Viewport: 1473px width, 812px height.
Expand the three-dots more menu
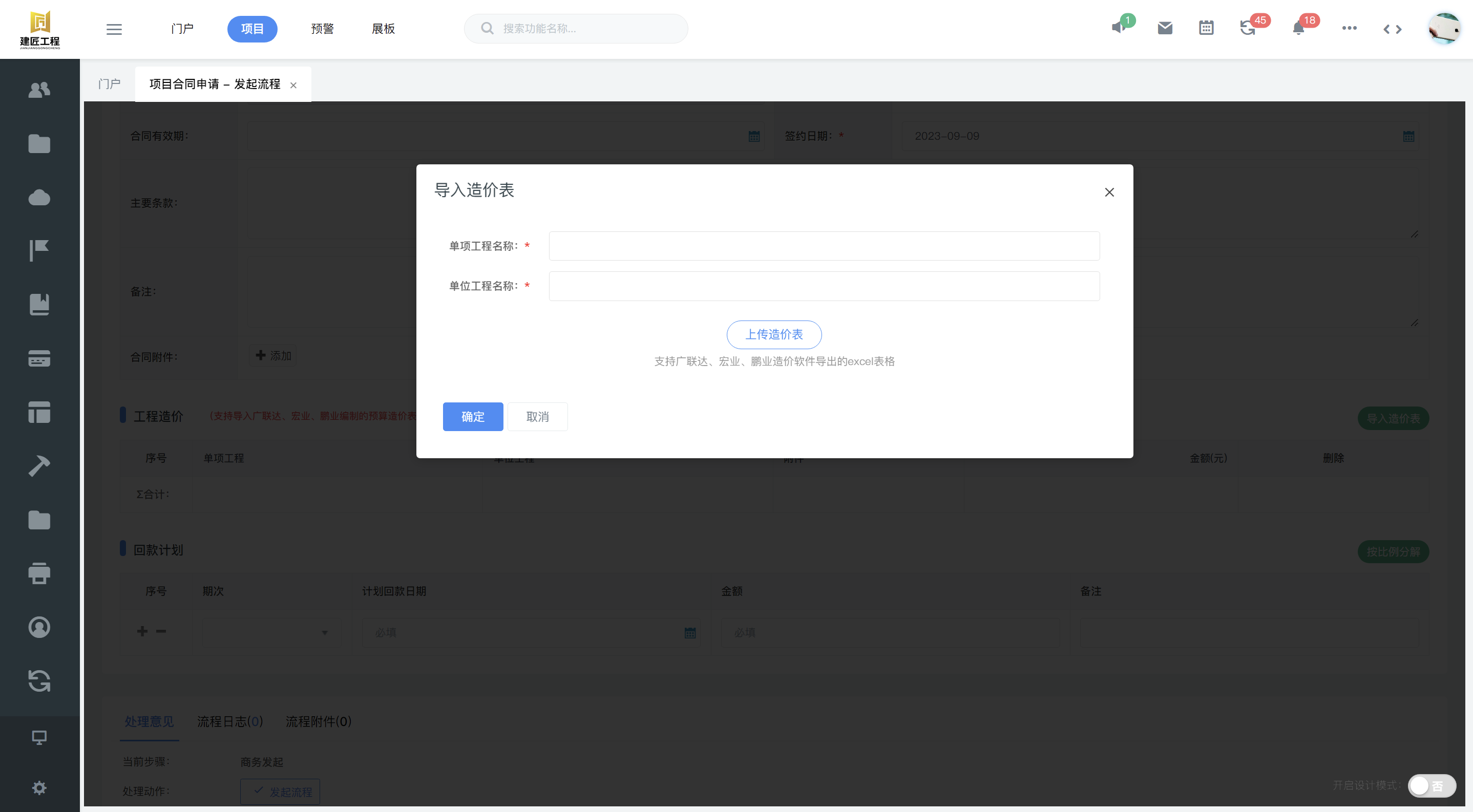[x=1349, y=28]
